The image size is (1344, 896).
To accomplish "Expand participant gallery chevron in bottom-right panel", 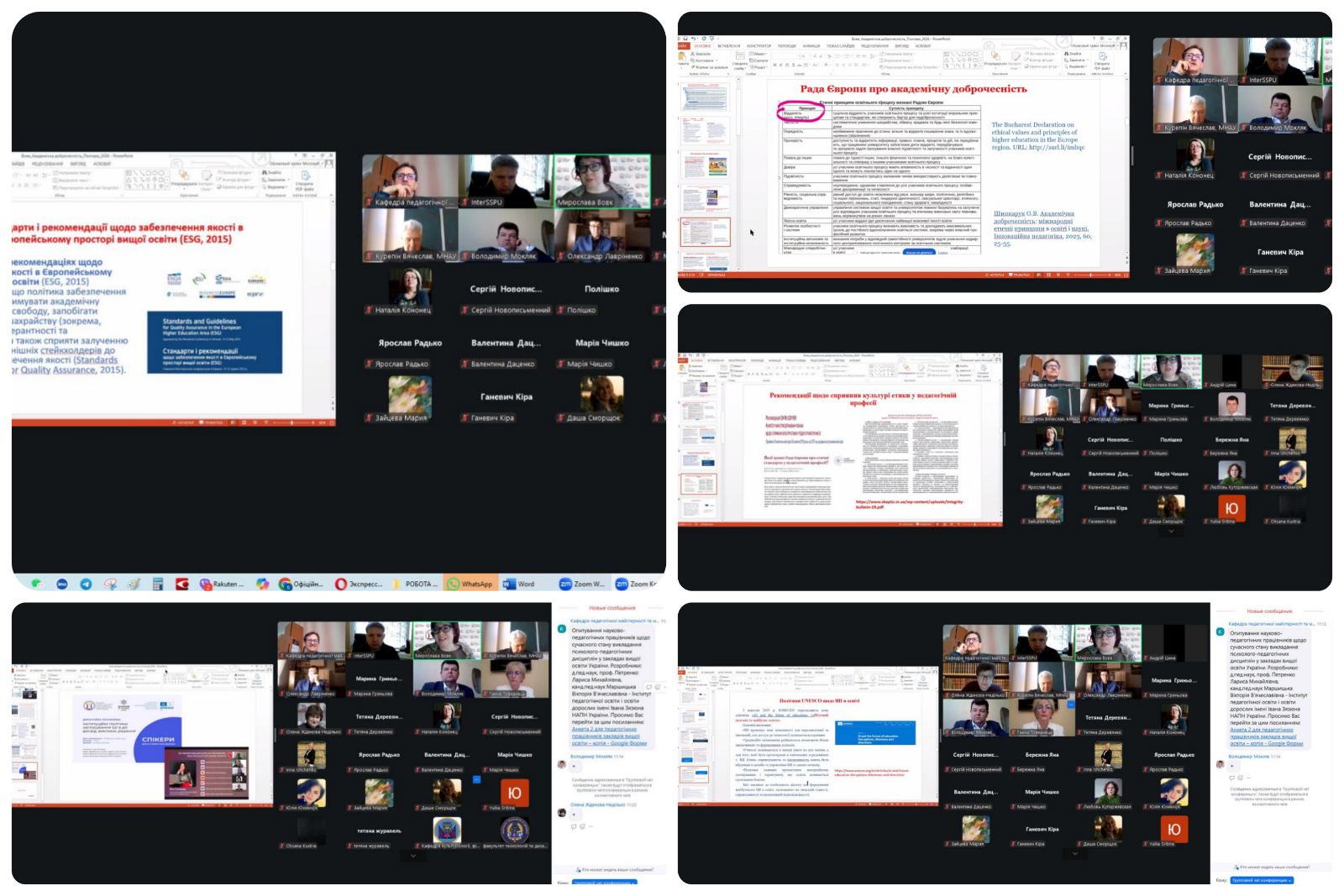I will tap(1075, 853).
